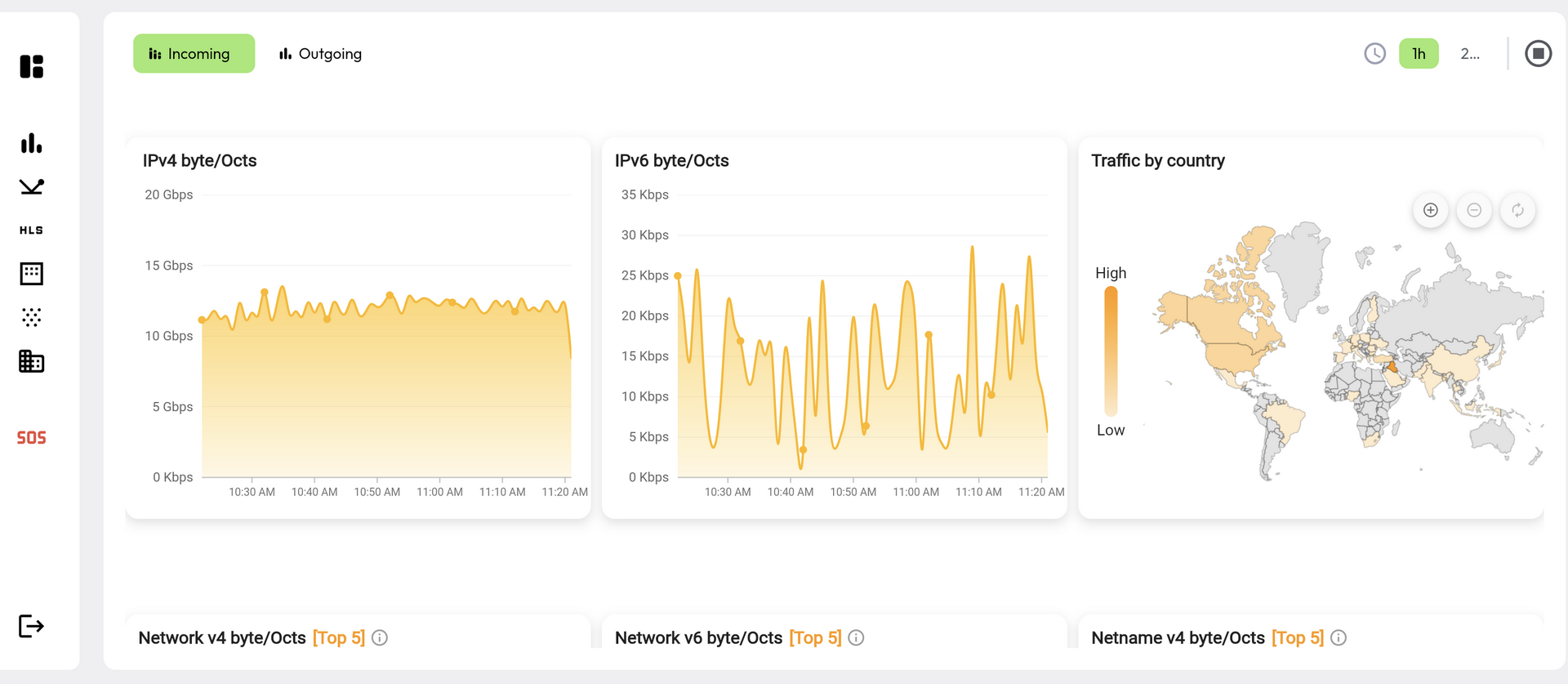Viewport: 1568px width, 684px height.
Task: Open the clock time picker icon
Action: coord(1374,54)
